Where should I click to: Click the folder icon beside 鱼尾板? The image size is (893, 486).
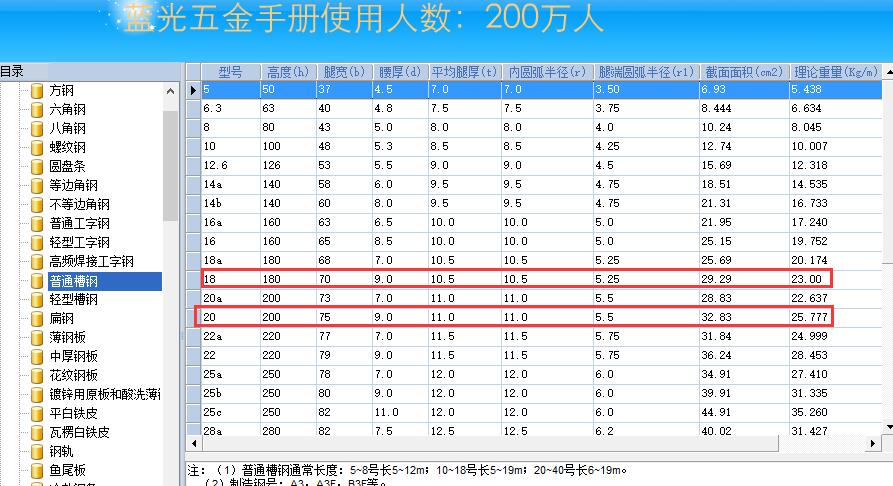[37, 471]
